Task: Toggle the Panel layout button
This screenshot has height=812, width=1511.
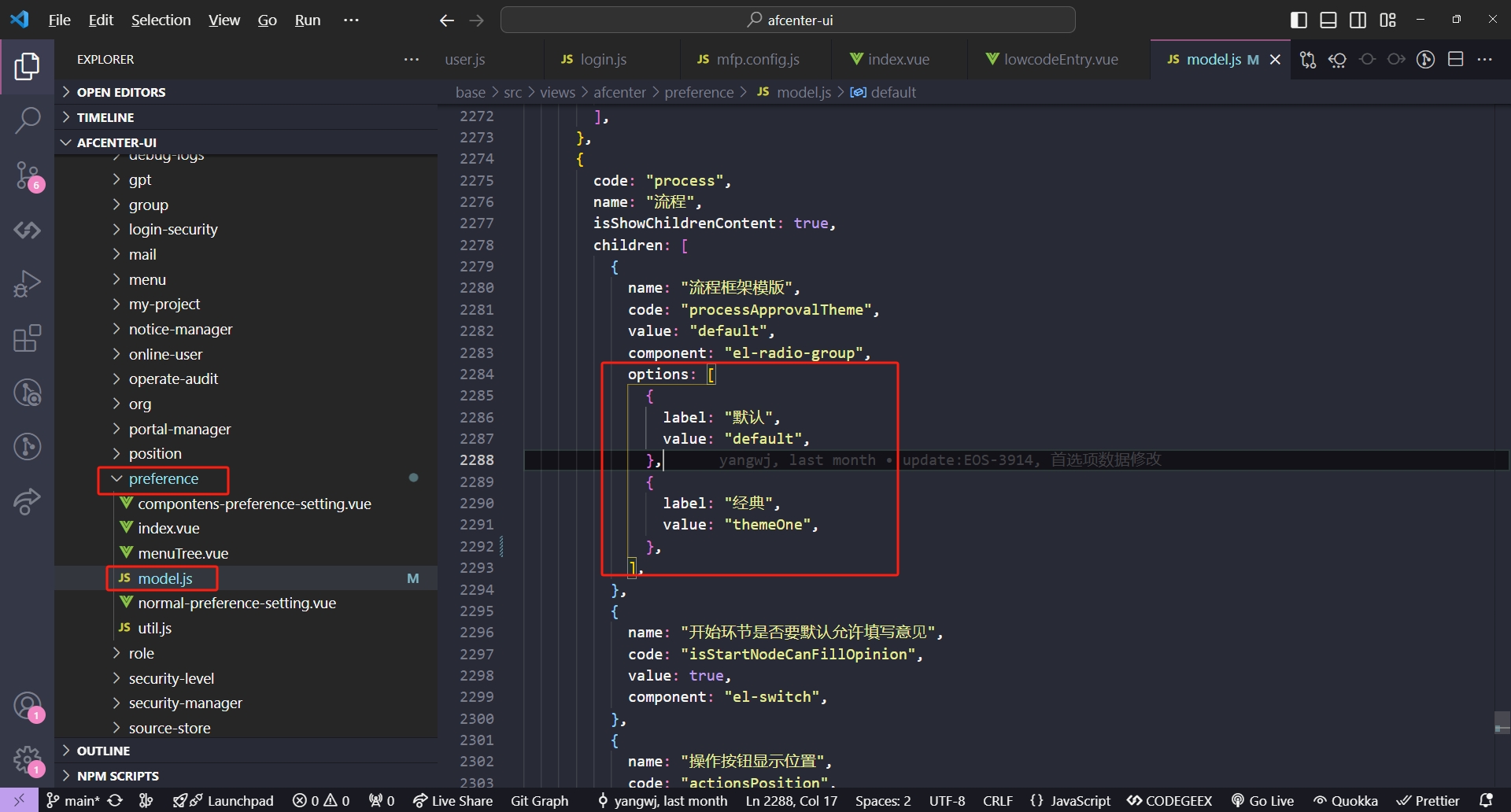Action: (x=1328, y=20)
